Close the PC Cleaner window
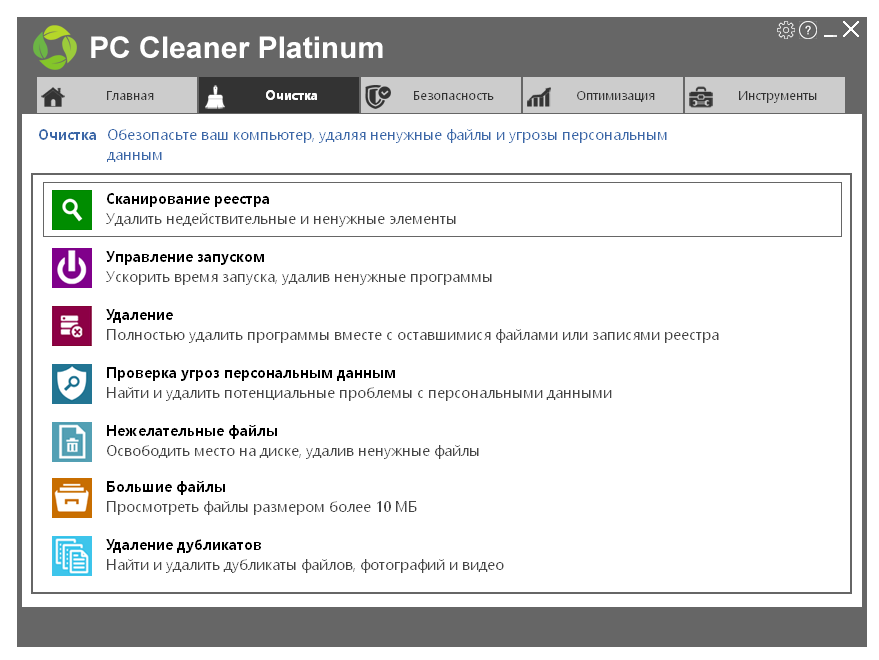This screenshot has width=879, height=660. [851, 29]
